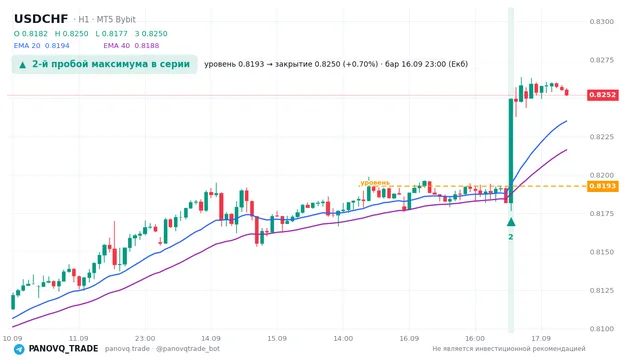Image resolution: width=640 pixels, height=360 pixels.
Task: Click the orange 'уровень' label on the chart
Action: [x=375, y=182]
